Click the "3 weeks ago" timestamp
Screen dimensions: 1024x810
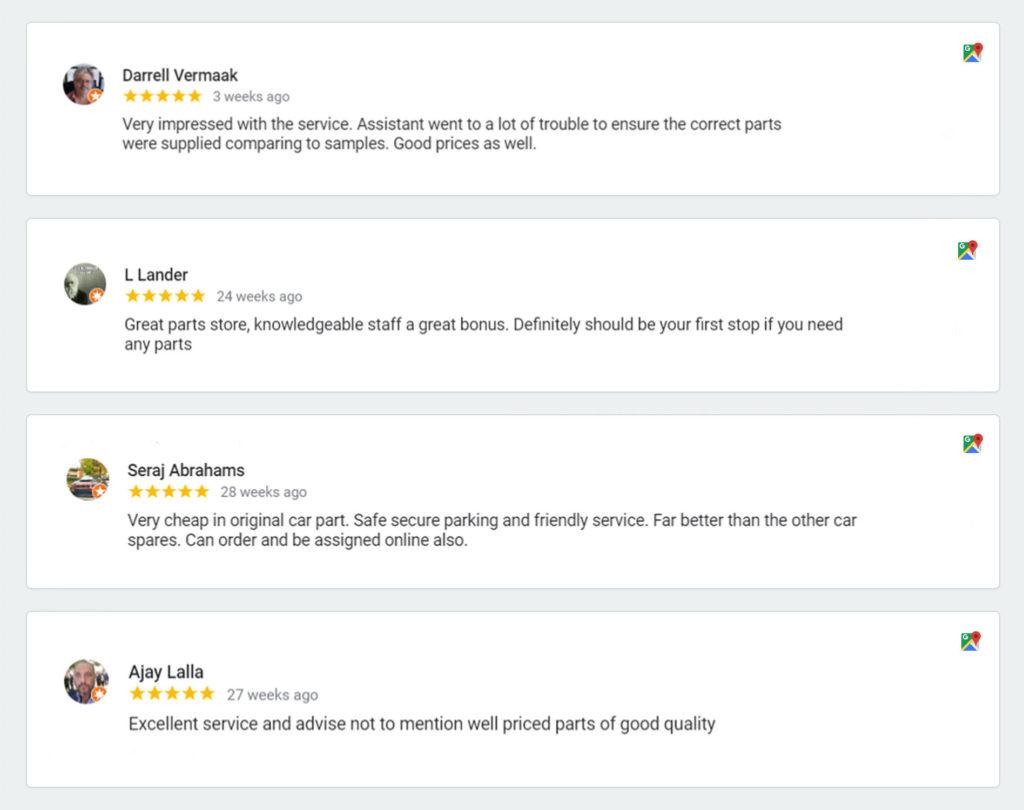click(251, 97)
